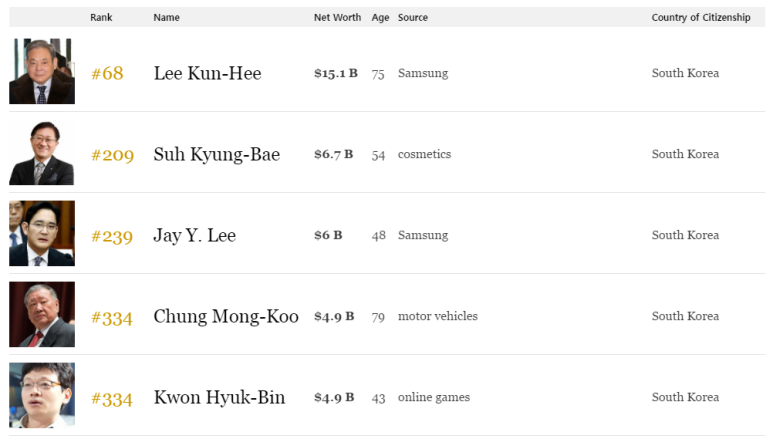773x439 pixels.
Task: Click the #68 rank number
Action: coord(107,74)
